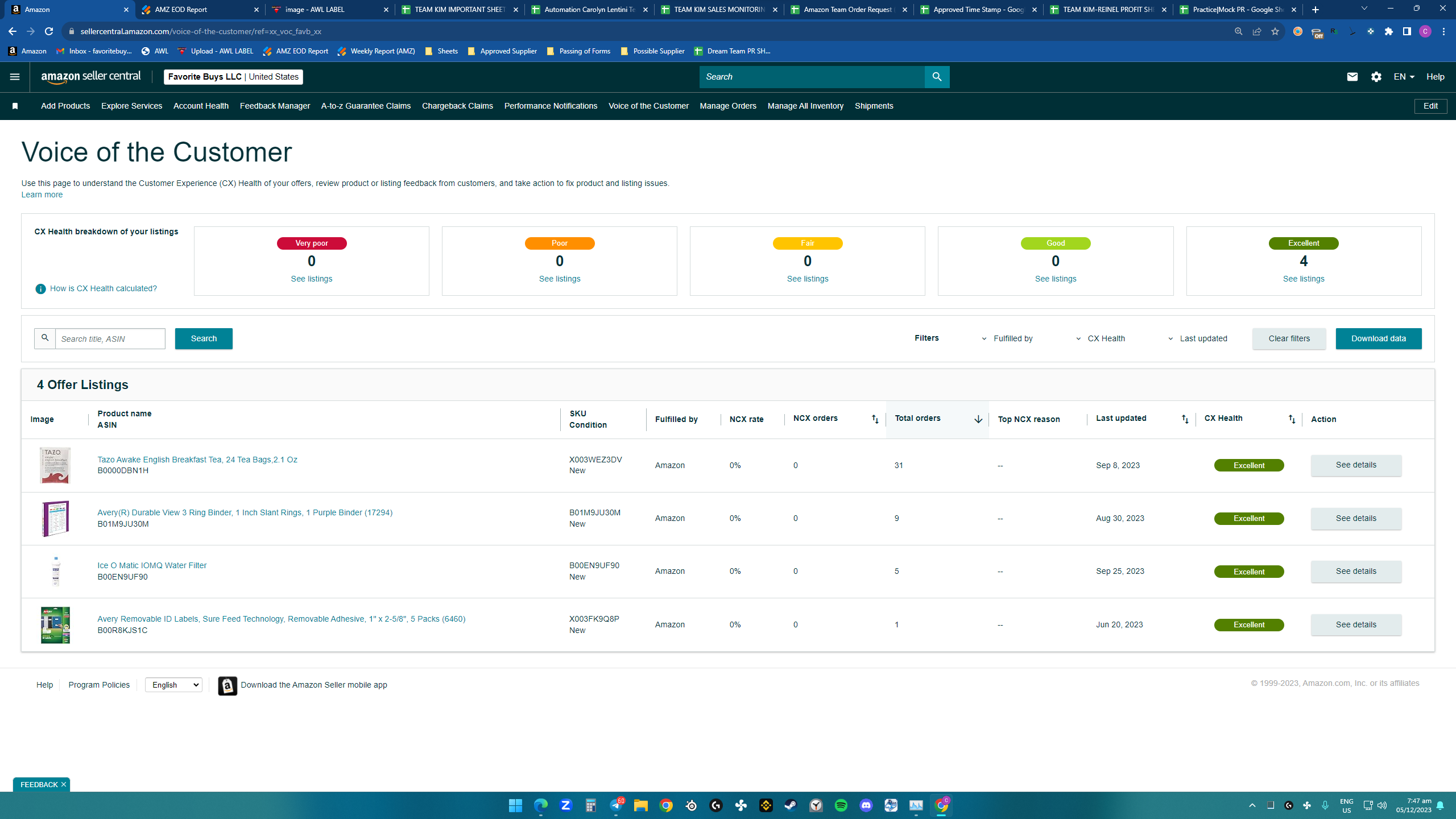Open File Explorer from the taskbar
1456x819 pixels.
click(x=641, y=805)
